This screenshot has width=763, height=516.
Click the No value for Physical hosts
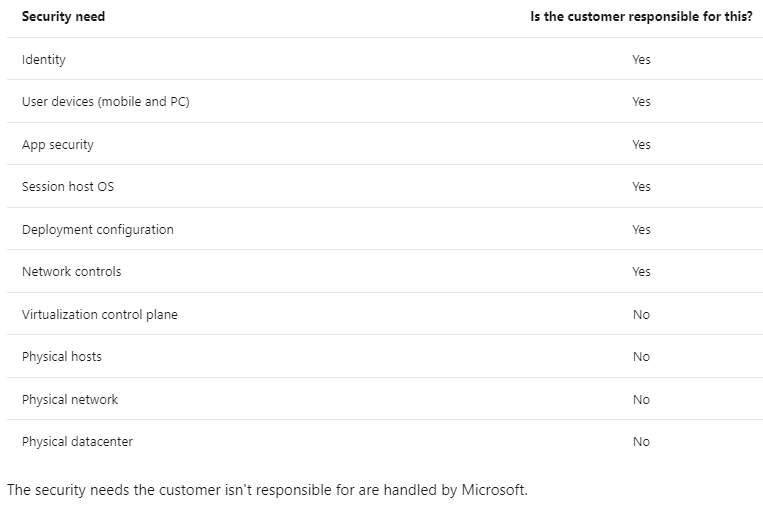641,357
